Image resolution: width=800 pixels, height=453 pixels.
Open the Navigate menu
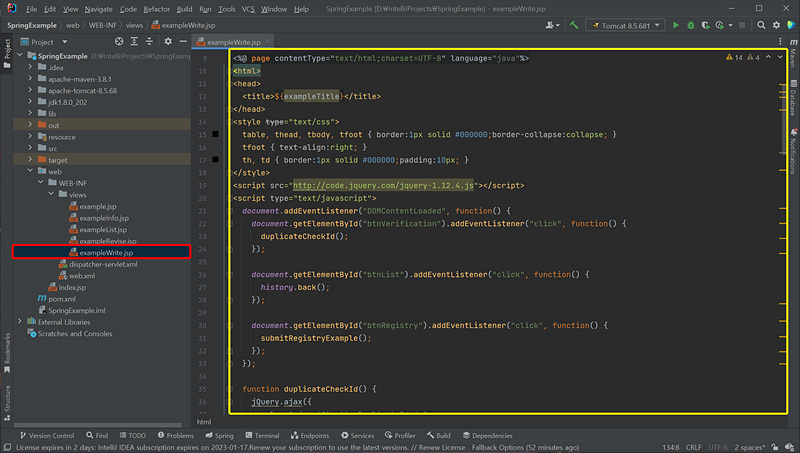[98, 9]
